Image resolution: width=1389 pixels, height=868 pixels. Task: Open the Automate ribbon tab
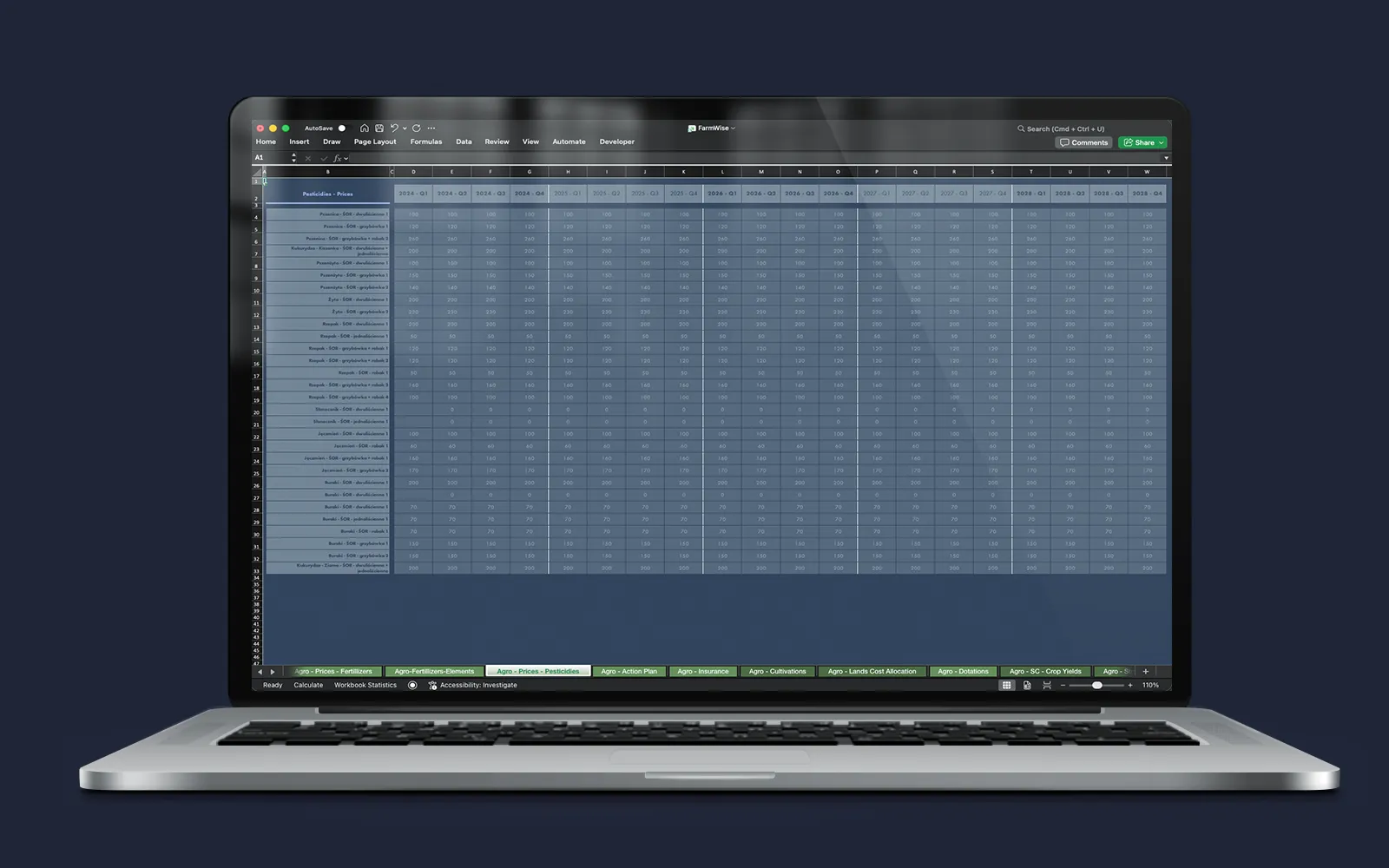pos(569,141)
